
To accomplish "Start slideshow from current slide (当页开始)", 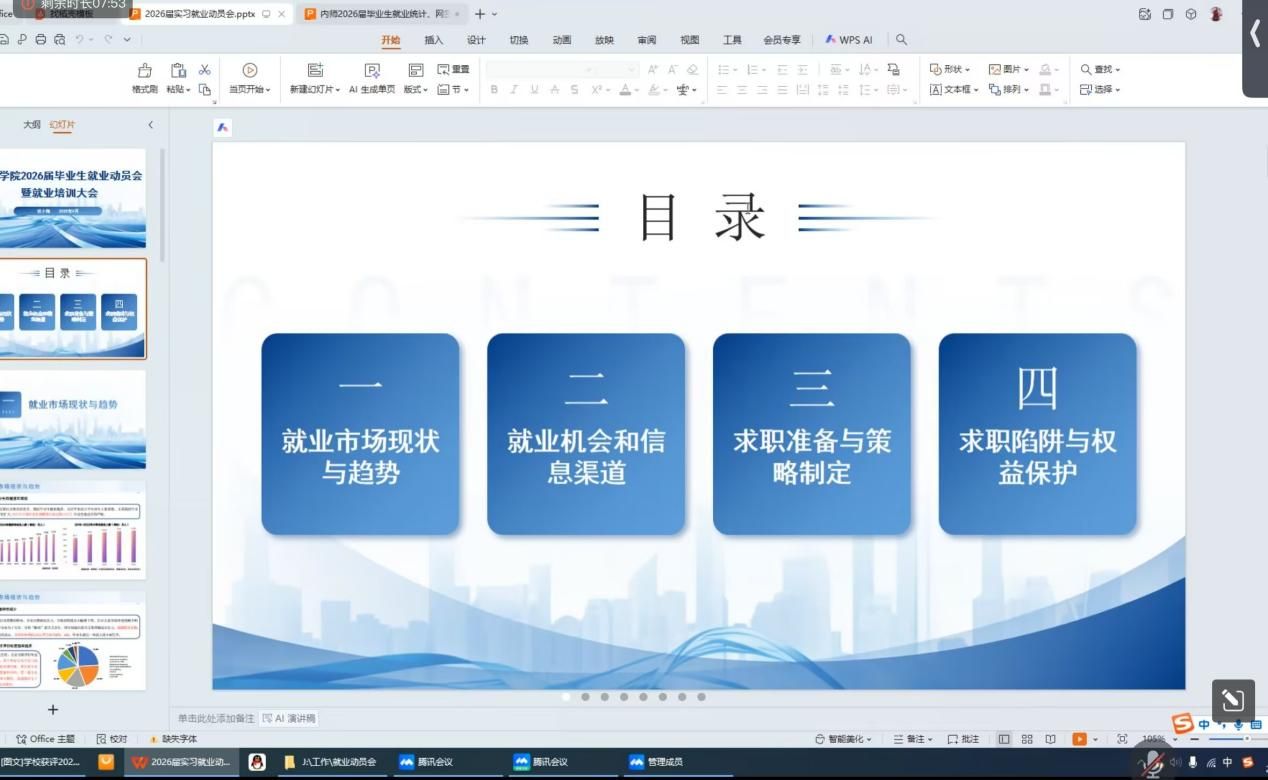I will (250, 71).
